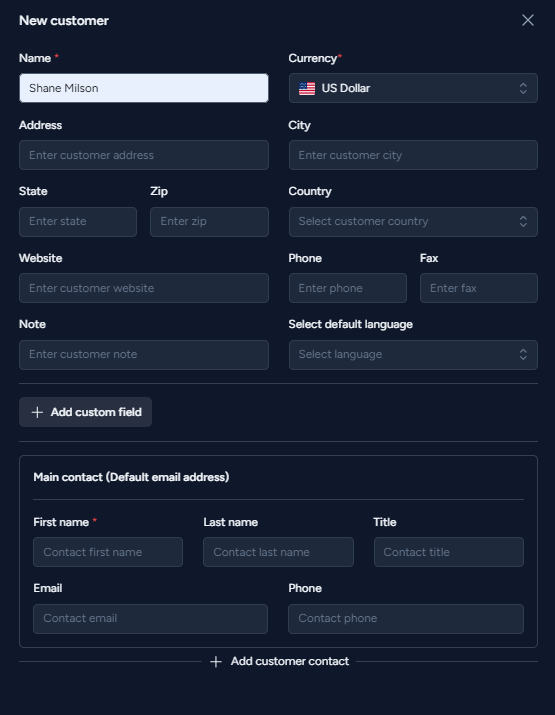Image resolution: width=555 pixels, height=715 pixels.
Task: Focus the Enter zip field
Action: pos(209,222)
